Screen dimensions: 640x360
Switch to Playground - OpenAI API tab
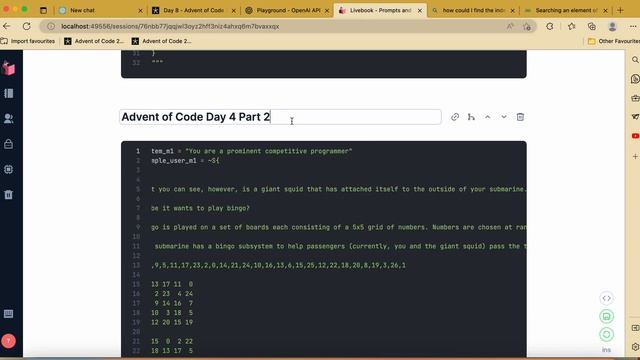tap(287, 10)
